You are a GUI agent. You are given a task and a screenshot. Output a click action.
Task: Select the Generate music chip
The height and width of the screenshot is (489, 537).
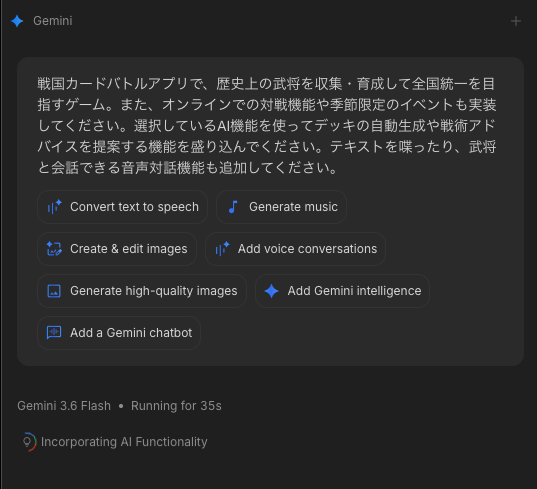click(x=281, y=207)
